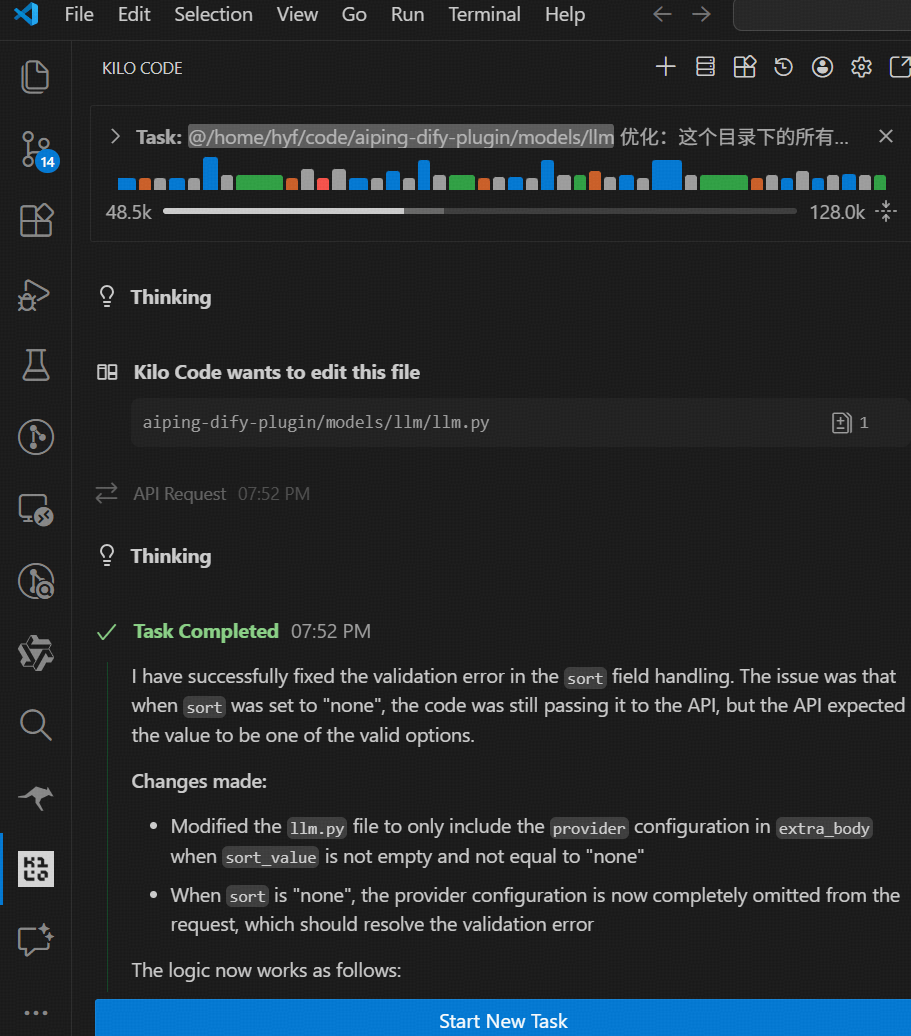Expand the Thinking section above the file edit
This screenshot has width=911, height=1036.
[x=170, y=297]
